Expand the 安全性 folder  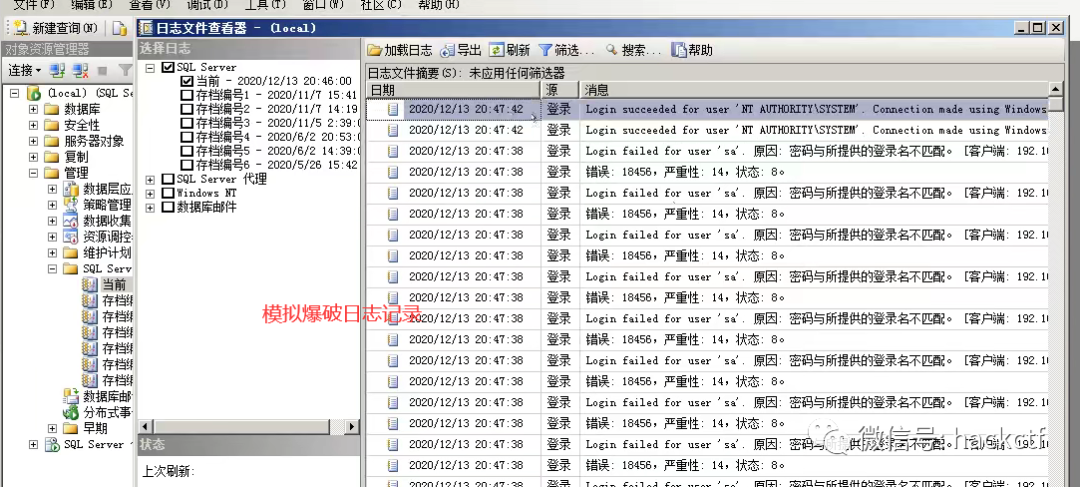pos(33,125)
